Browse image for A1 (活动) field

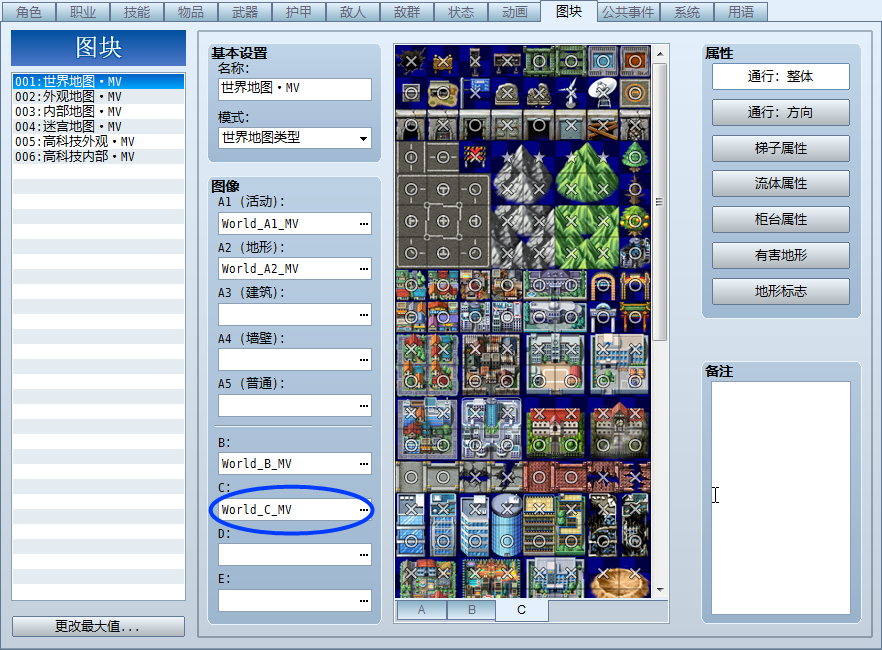click(364, 224)
